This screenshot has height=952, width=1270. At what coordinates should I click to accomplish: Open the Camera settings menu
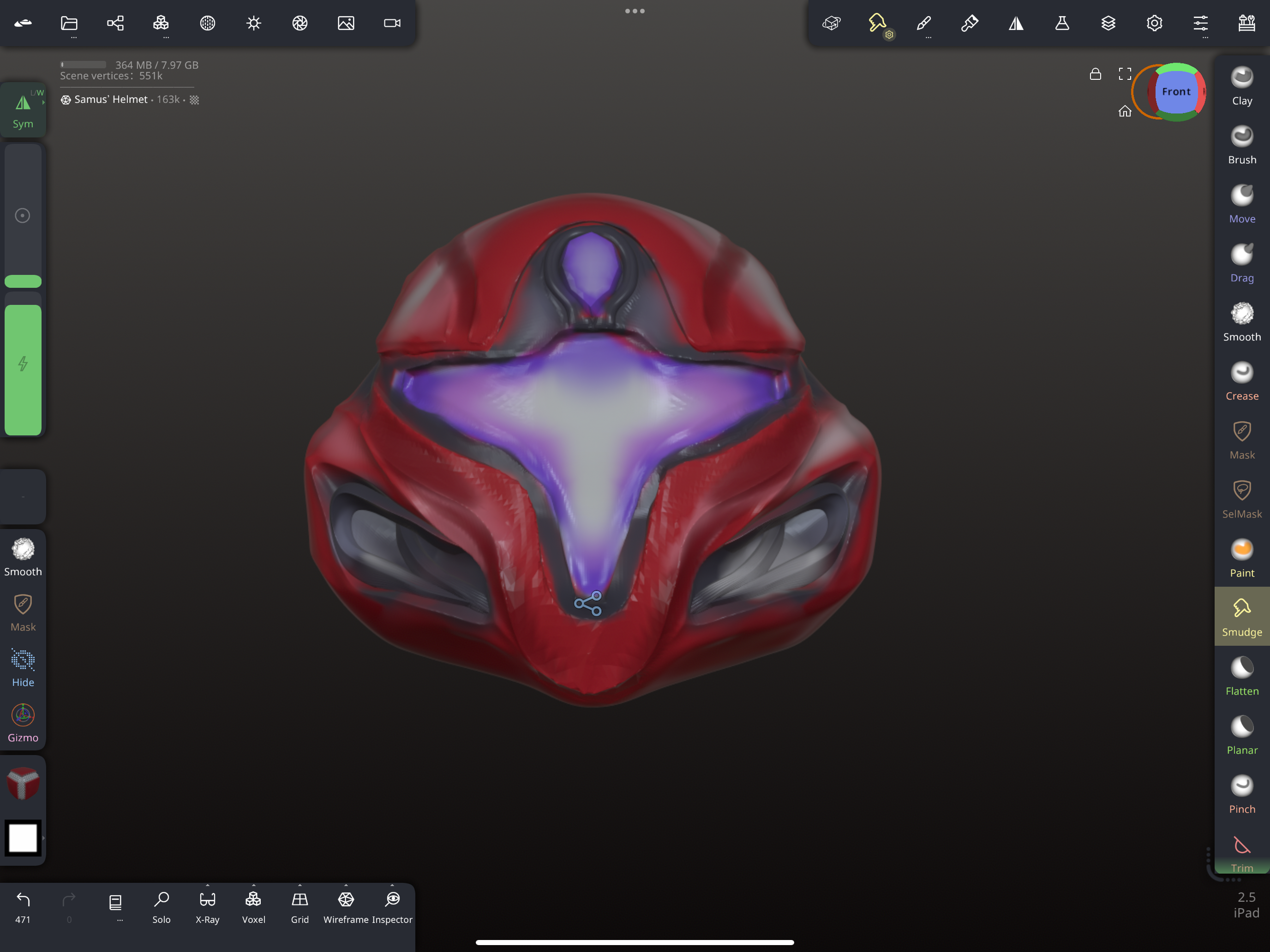point(392,23)
